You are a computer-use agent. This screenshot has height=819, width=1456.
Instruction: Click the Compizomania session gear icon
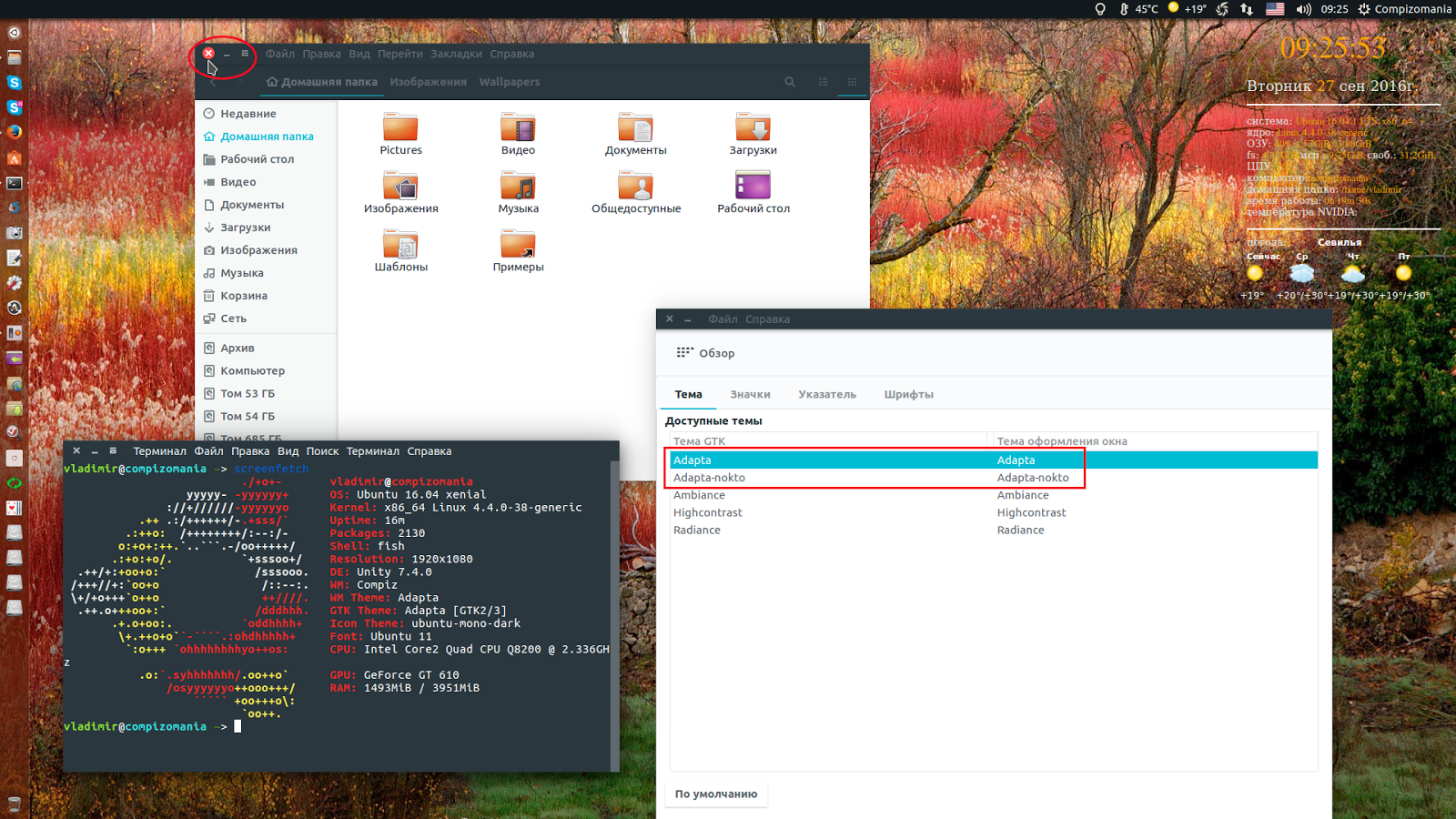[1361, 9]
